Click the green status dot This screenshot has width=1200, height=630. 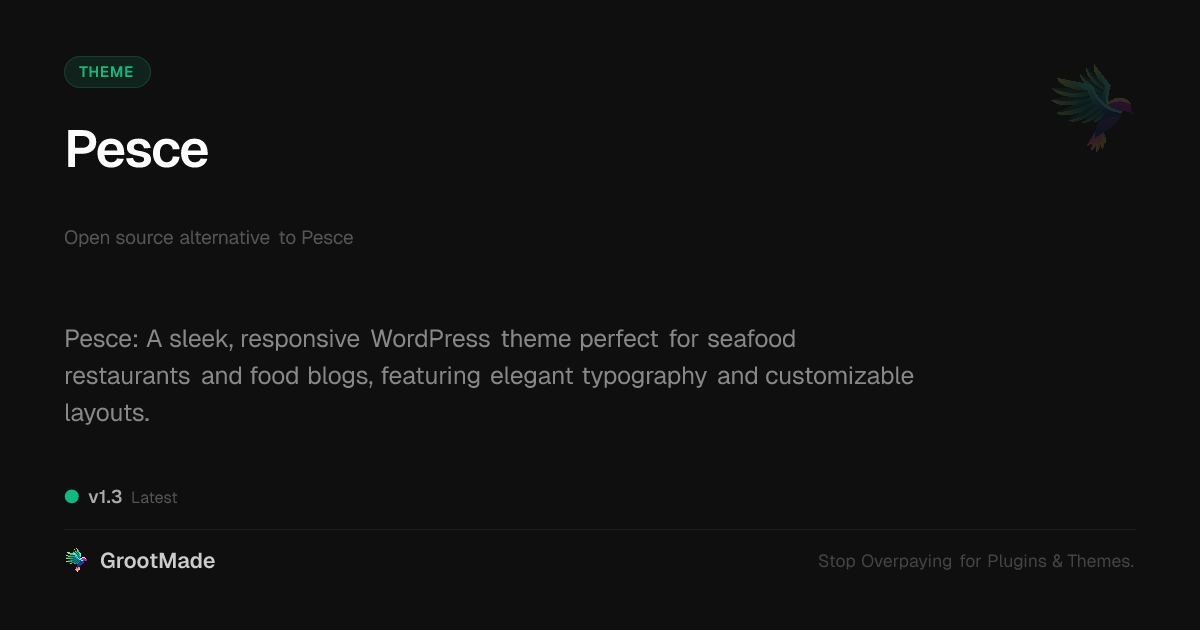[x=72, y=496]
